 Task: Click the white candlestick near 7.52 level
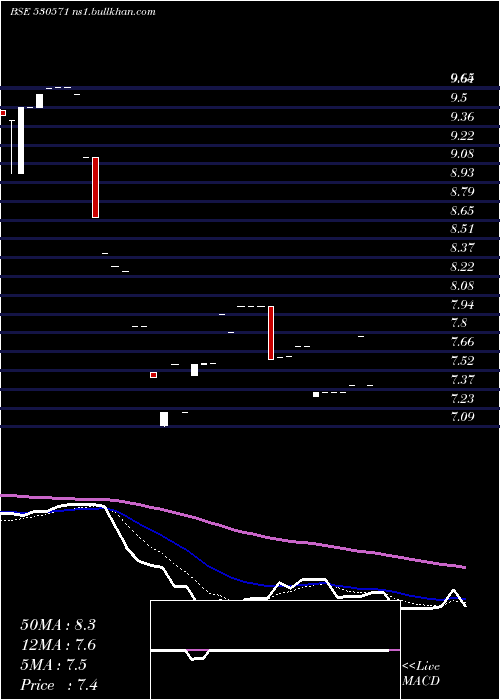[194, 370]
